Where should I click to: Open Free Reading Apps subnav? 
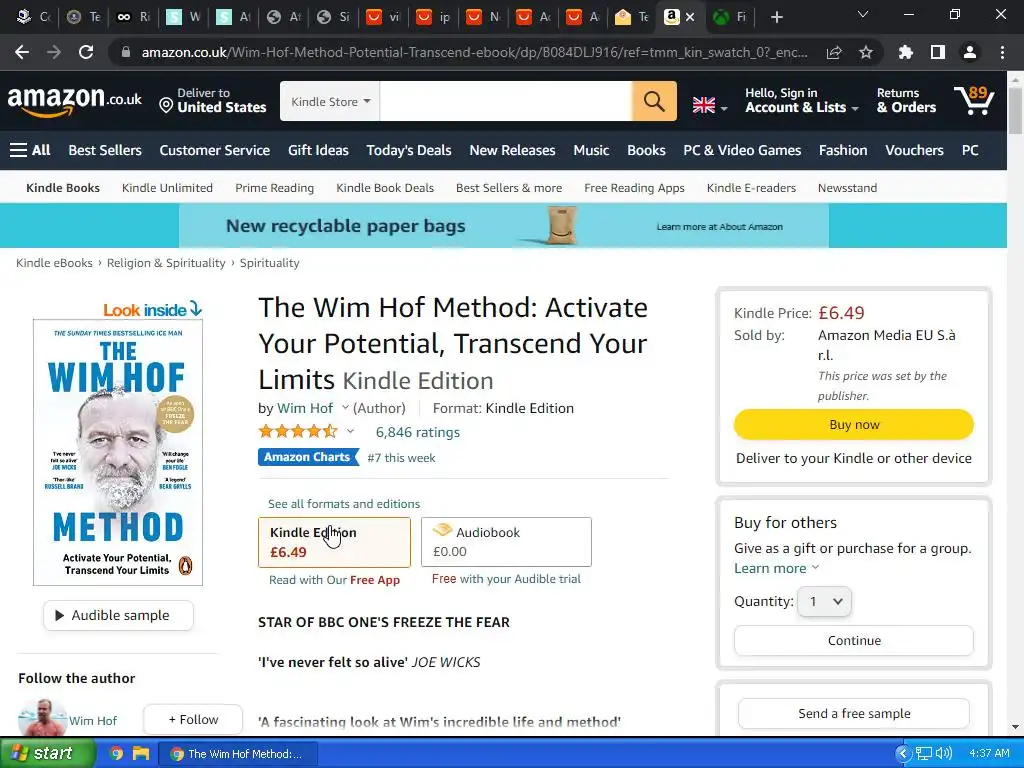634,188
